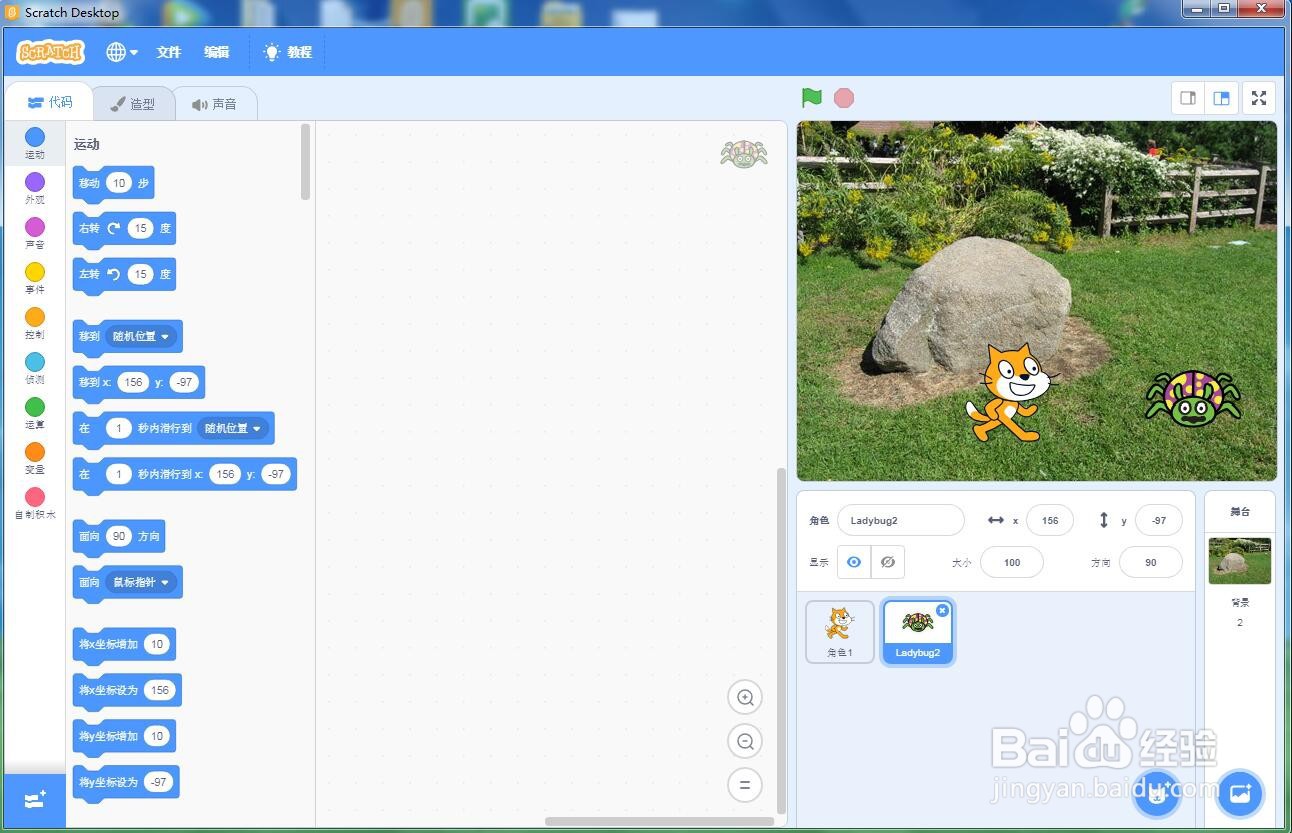Enter full screen stage mode
The height and width of the screenshot is (833, 1292).
click(1259, 98)
